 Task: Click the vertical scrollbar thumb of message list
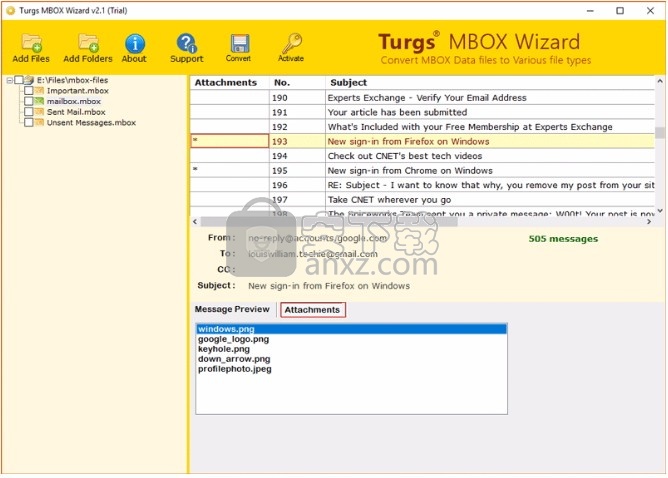(660, 132)
